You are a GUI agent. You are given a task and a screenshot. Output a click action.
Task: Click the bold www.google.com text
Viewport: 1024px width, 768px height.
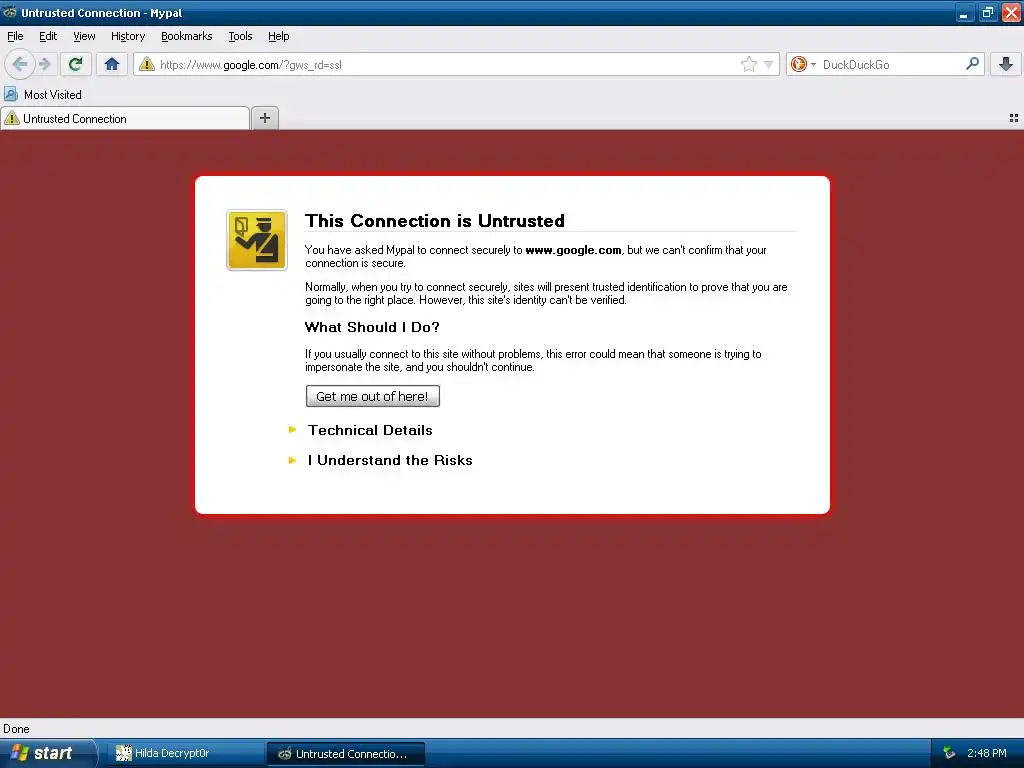(x=573, y=249)
